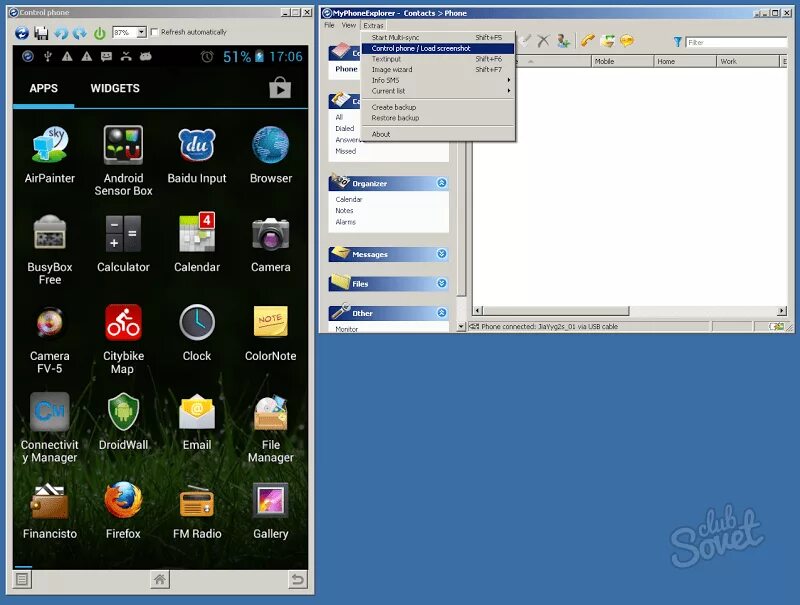Click the phone menu hardware button
The height and width of the screenshot is (605, 800).
(x=22, y=579)
